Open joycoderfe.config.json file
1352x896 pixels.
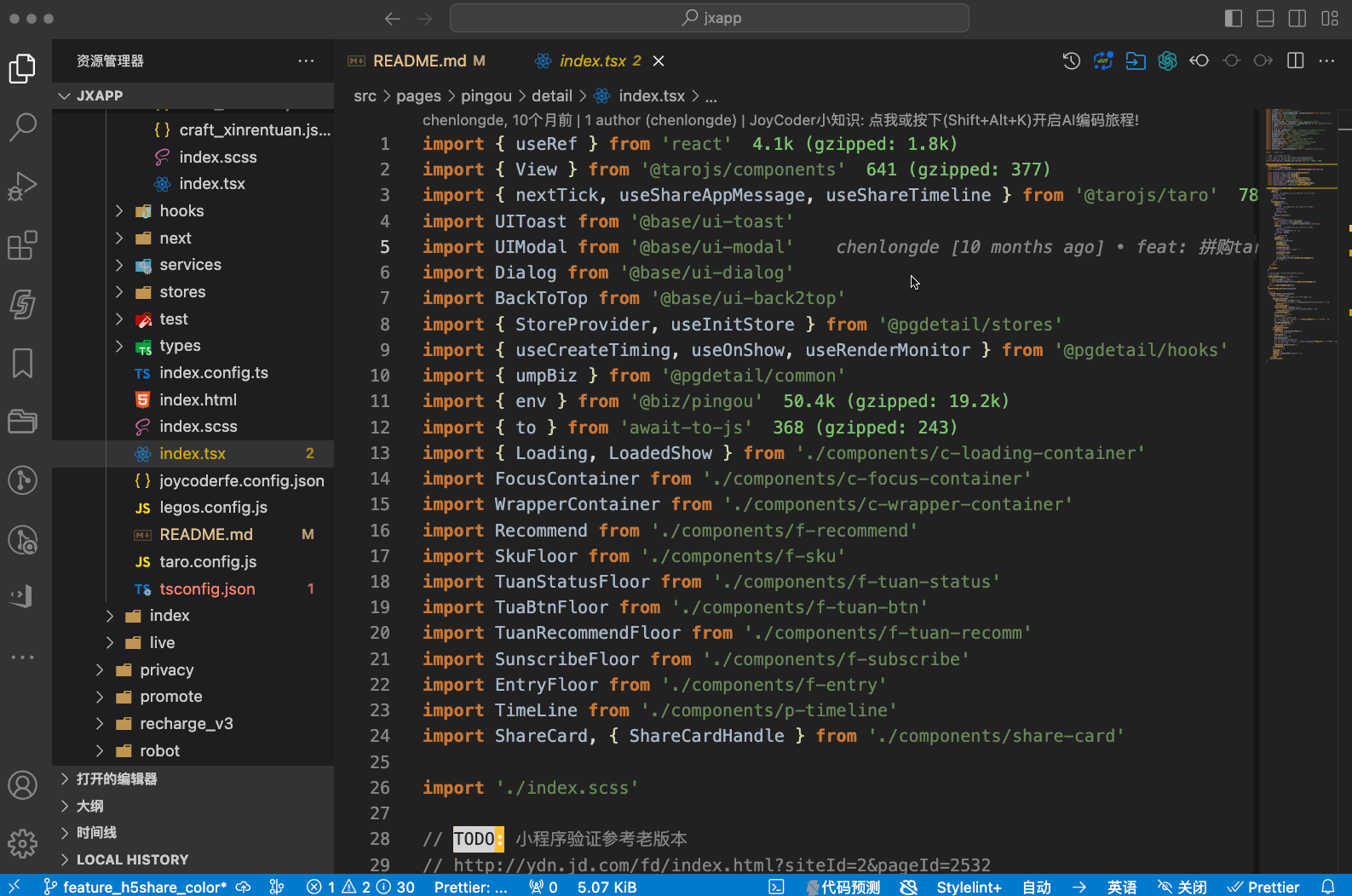click(193, 480)
